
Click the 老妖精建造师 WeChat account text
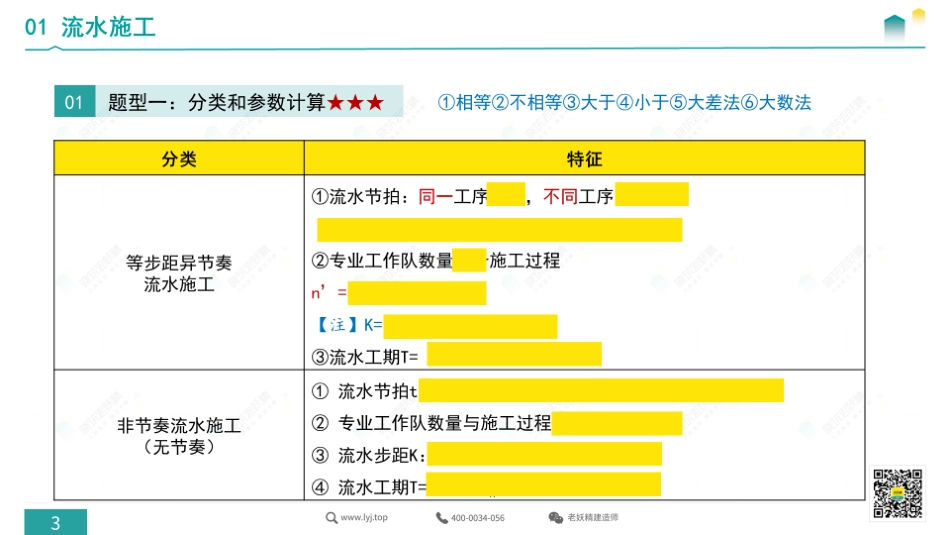point(593,517)
